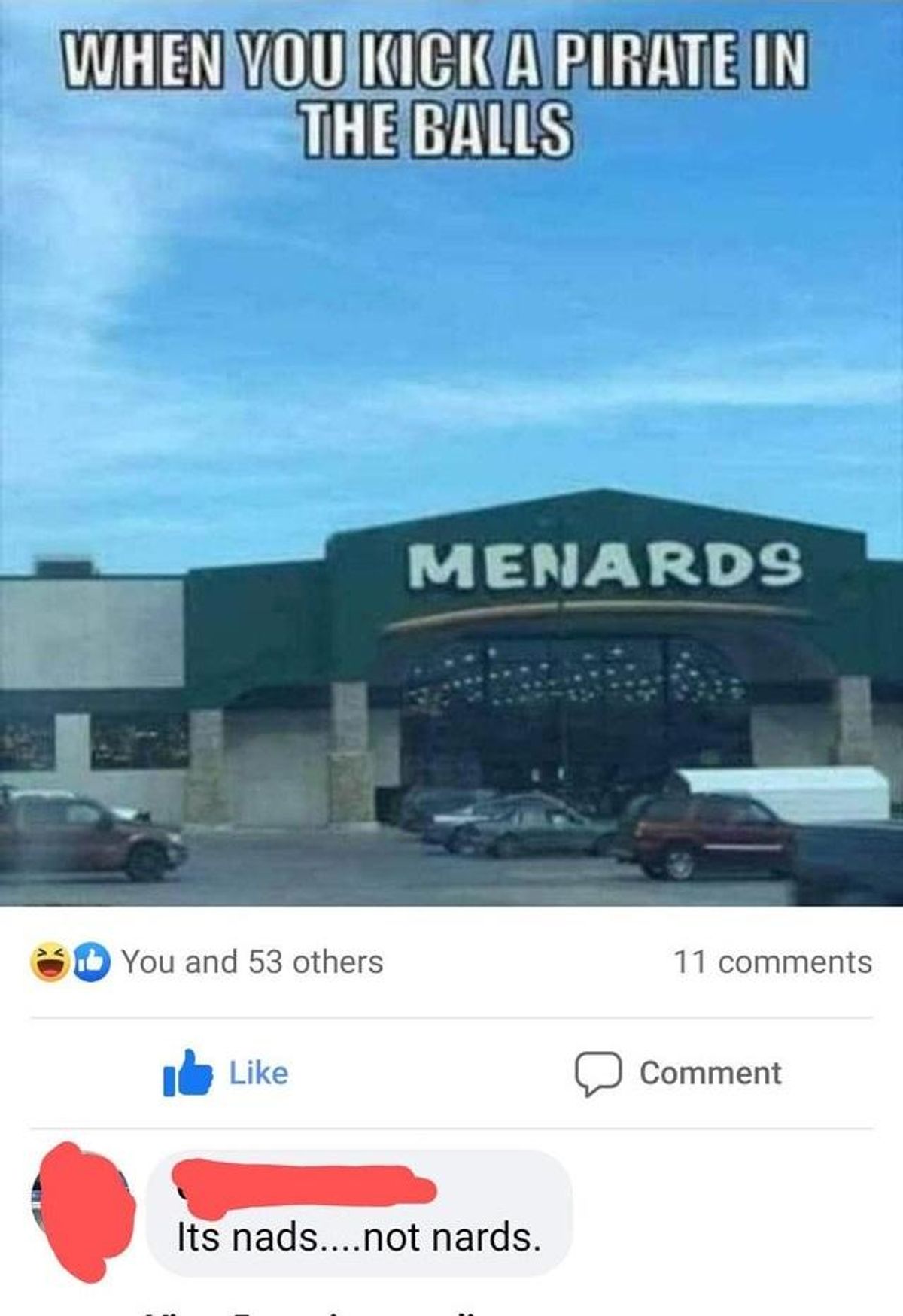The width and height of the screenshot is (903, 1316).
Task: Click the MENARDS store sign in photo
Action: pos(606,565)
